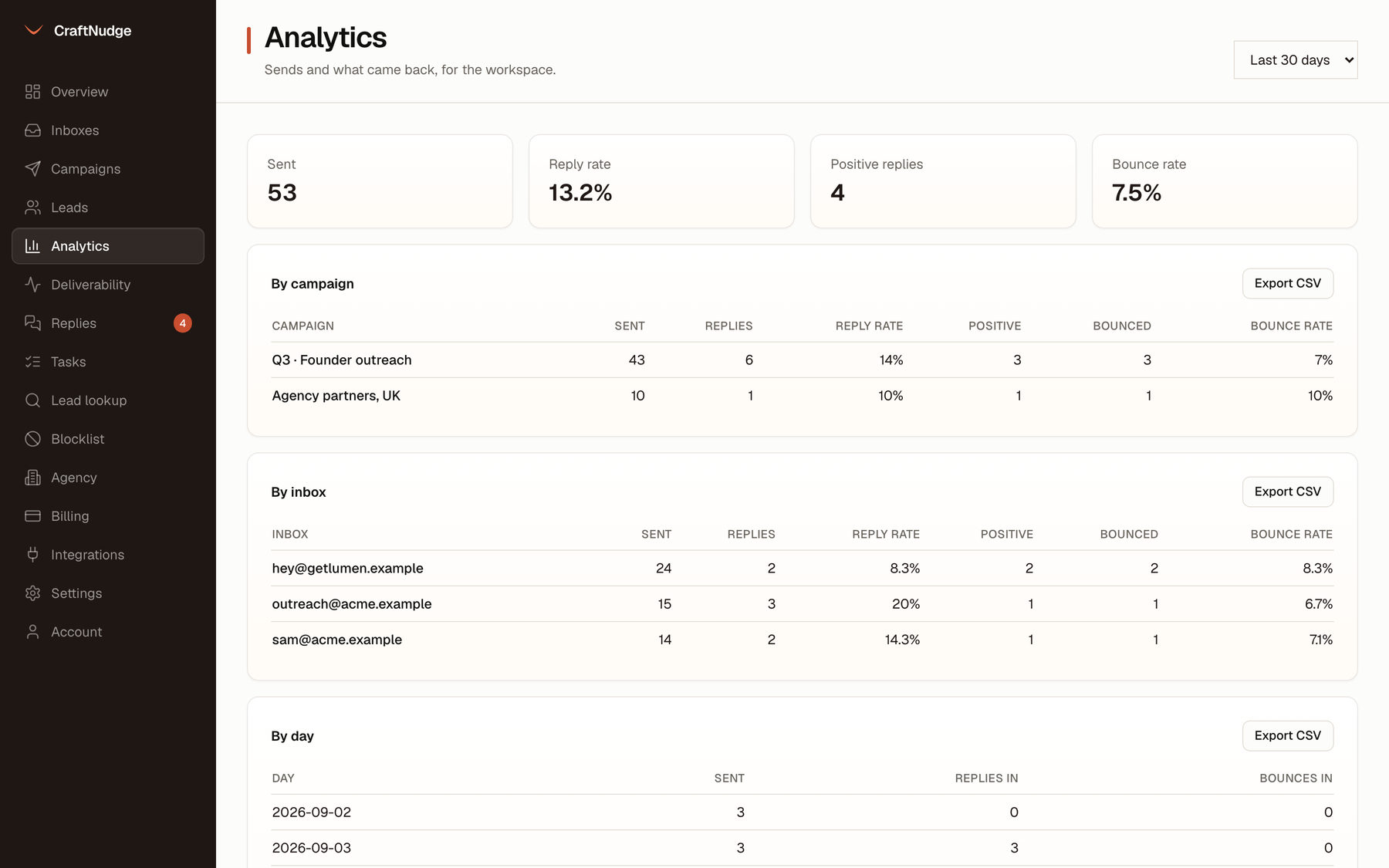Click the Agency building icon
Viewport: 1389px width, 868px height.
point(32,478)
